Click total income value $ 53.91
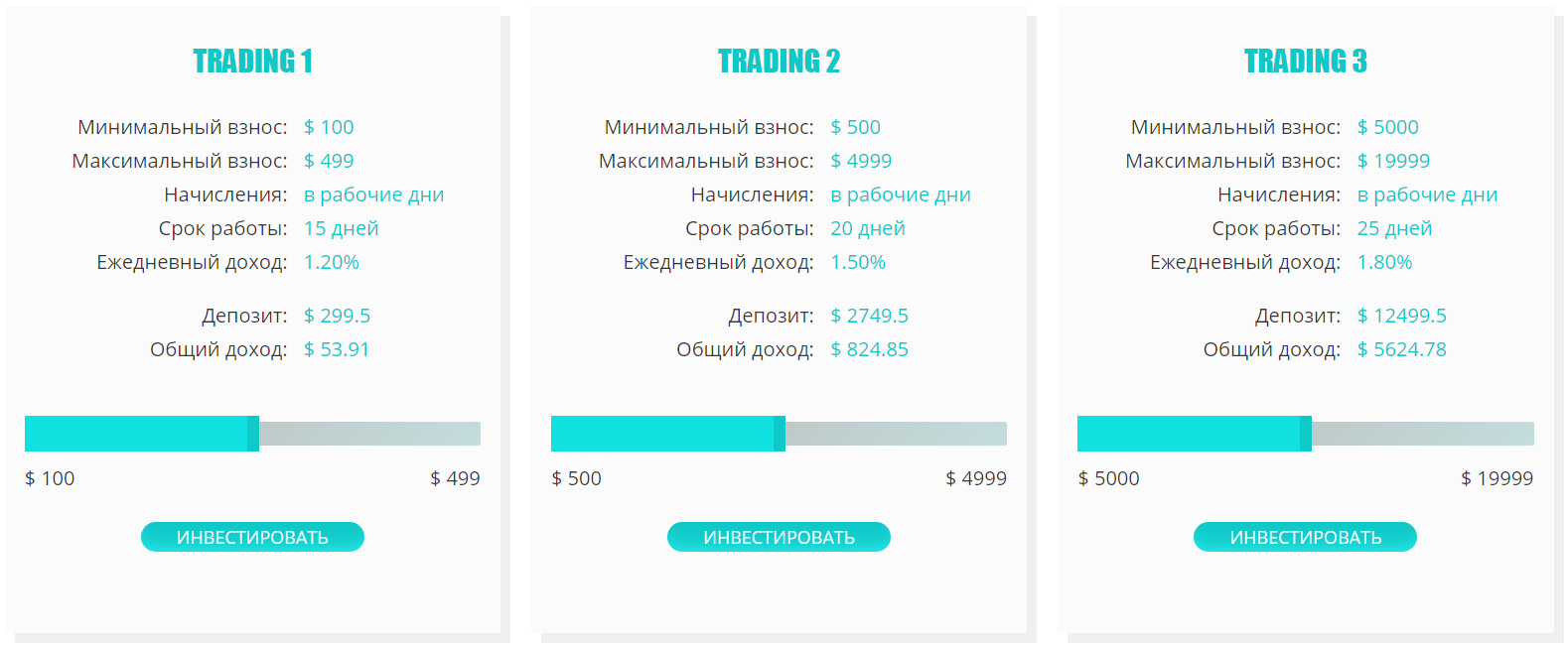 (337, 349)
